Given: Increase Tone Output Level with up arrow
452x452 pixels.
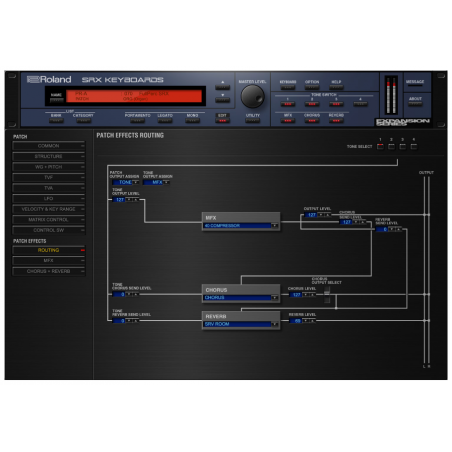Looking at the screenshot, I should pyautogui.click(x=136, y=200).
